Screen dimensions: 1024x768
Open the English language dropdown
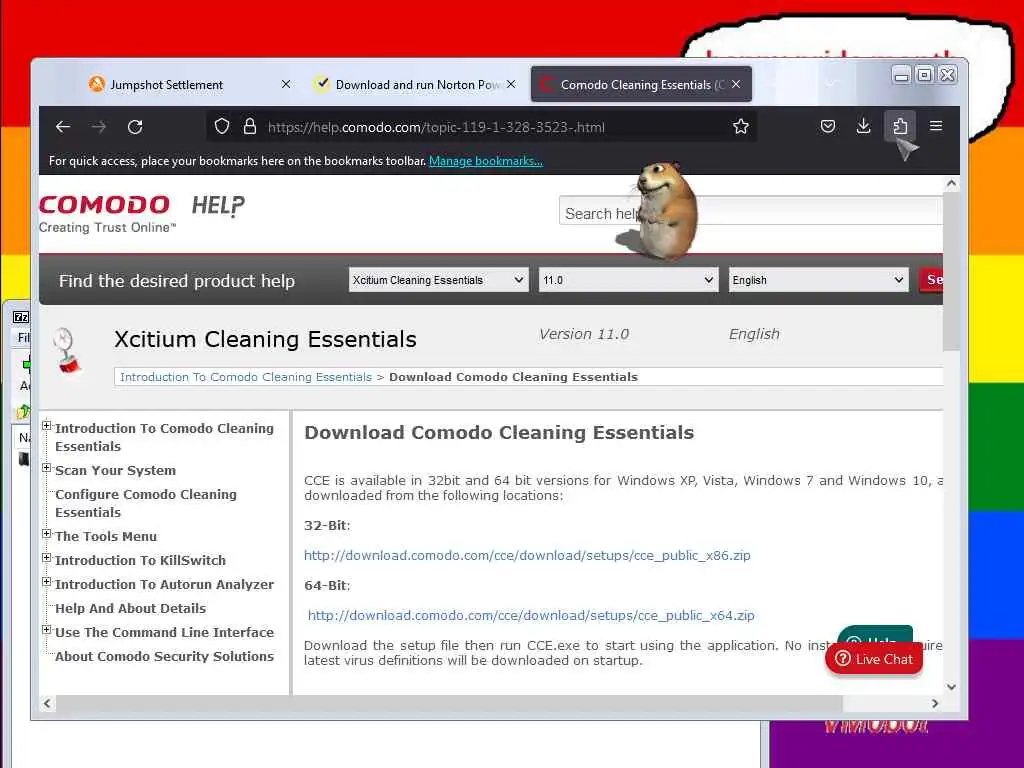[x=818, y=280]
